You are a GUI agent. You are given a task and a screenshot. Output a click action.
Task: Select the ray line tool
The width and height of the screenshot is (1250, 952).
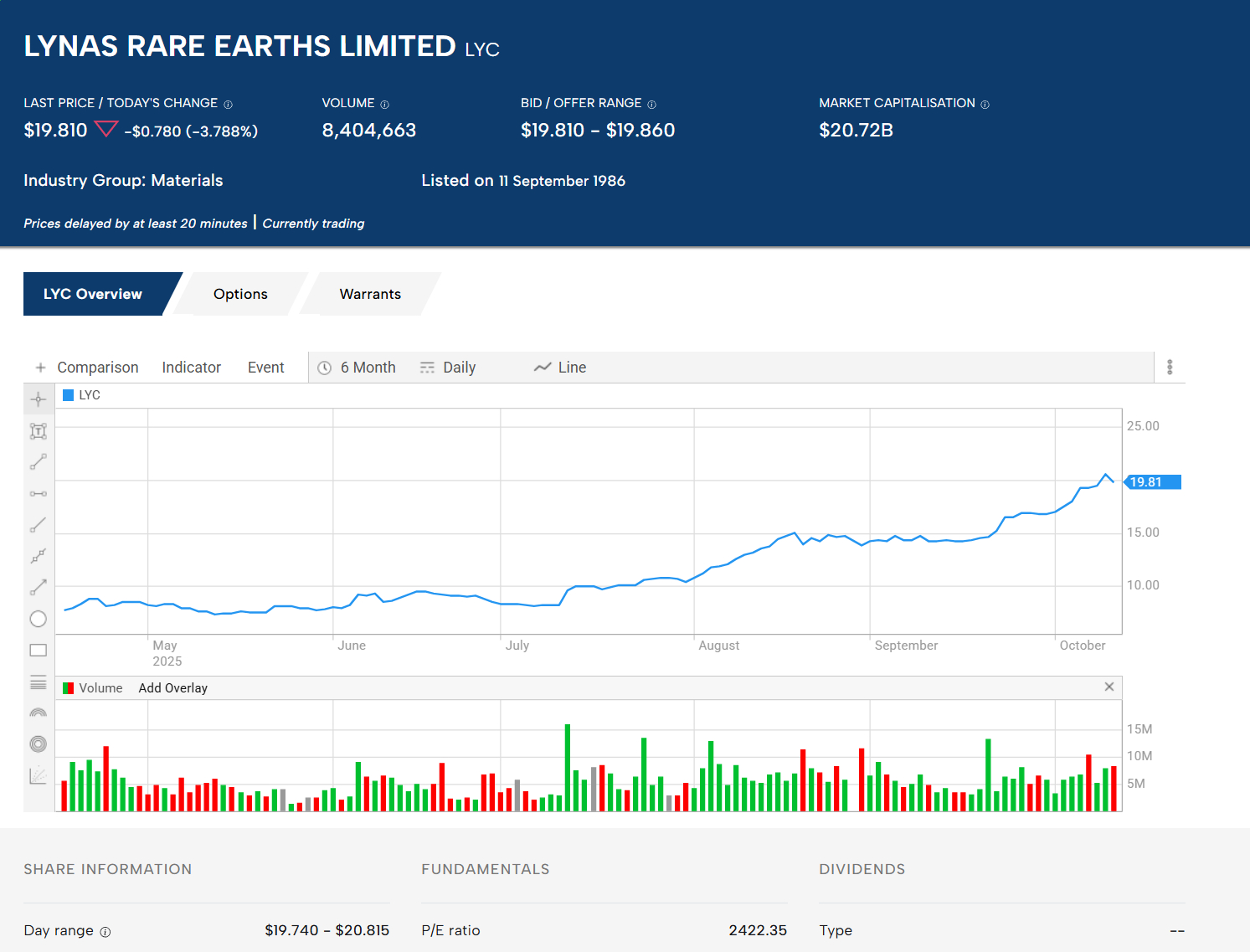[x=39, y=525]
